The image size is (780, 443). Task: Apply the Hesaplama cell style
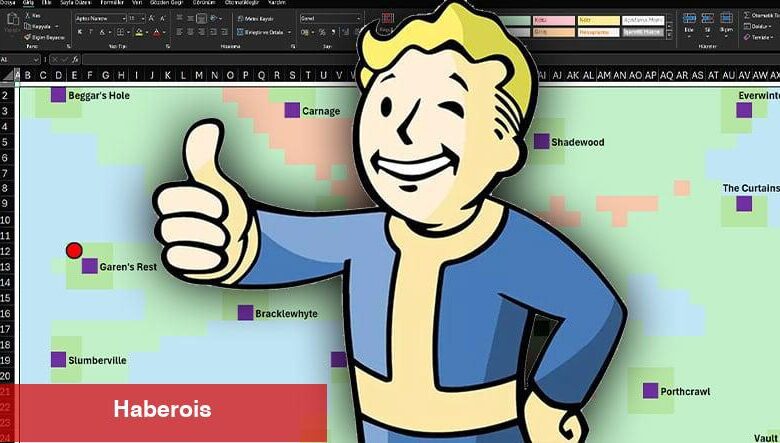pos(598,32)
